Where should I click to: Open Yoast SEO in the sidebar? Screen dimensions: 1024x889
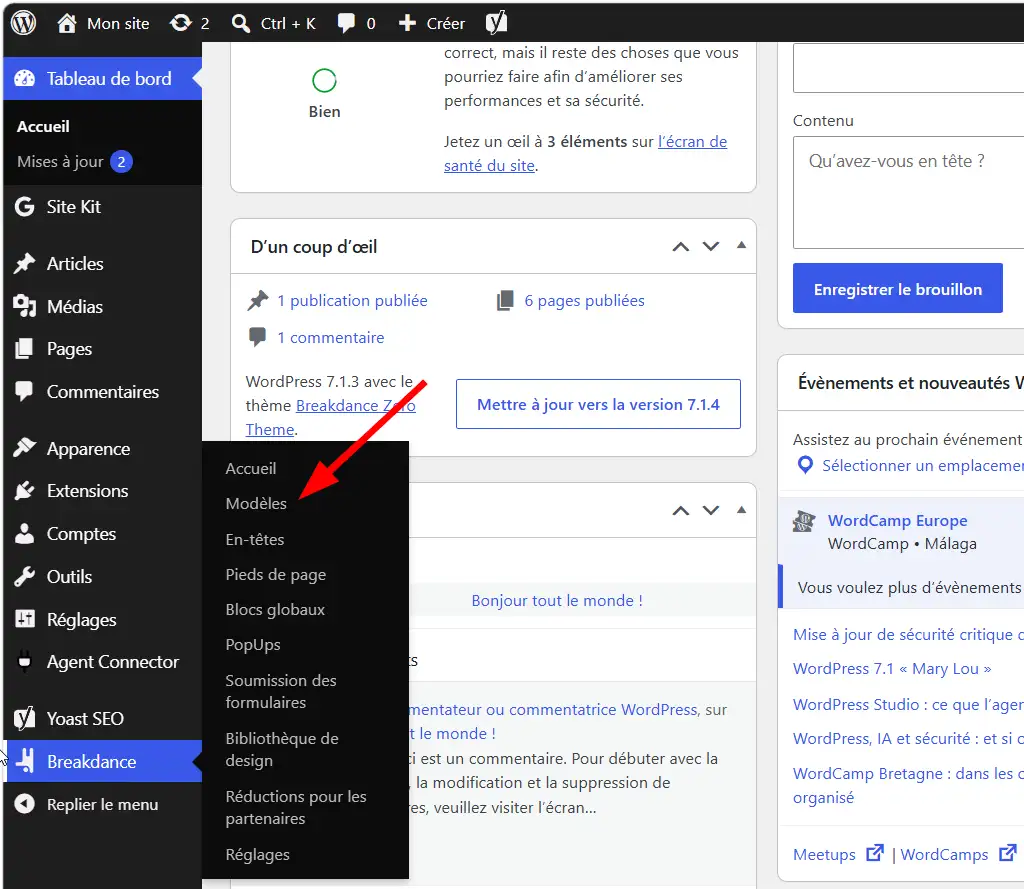pyautogui.click(x=103, y=719)
